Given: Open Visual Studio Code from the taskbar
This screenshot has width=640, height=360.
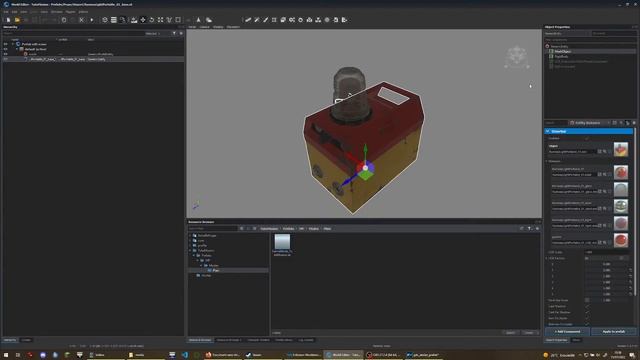Looking at the screenshot, I should pos(184,355).
